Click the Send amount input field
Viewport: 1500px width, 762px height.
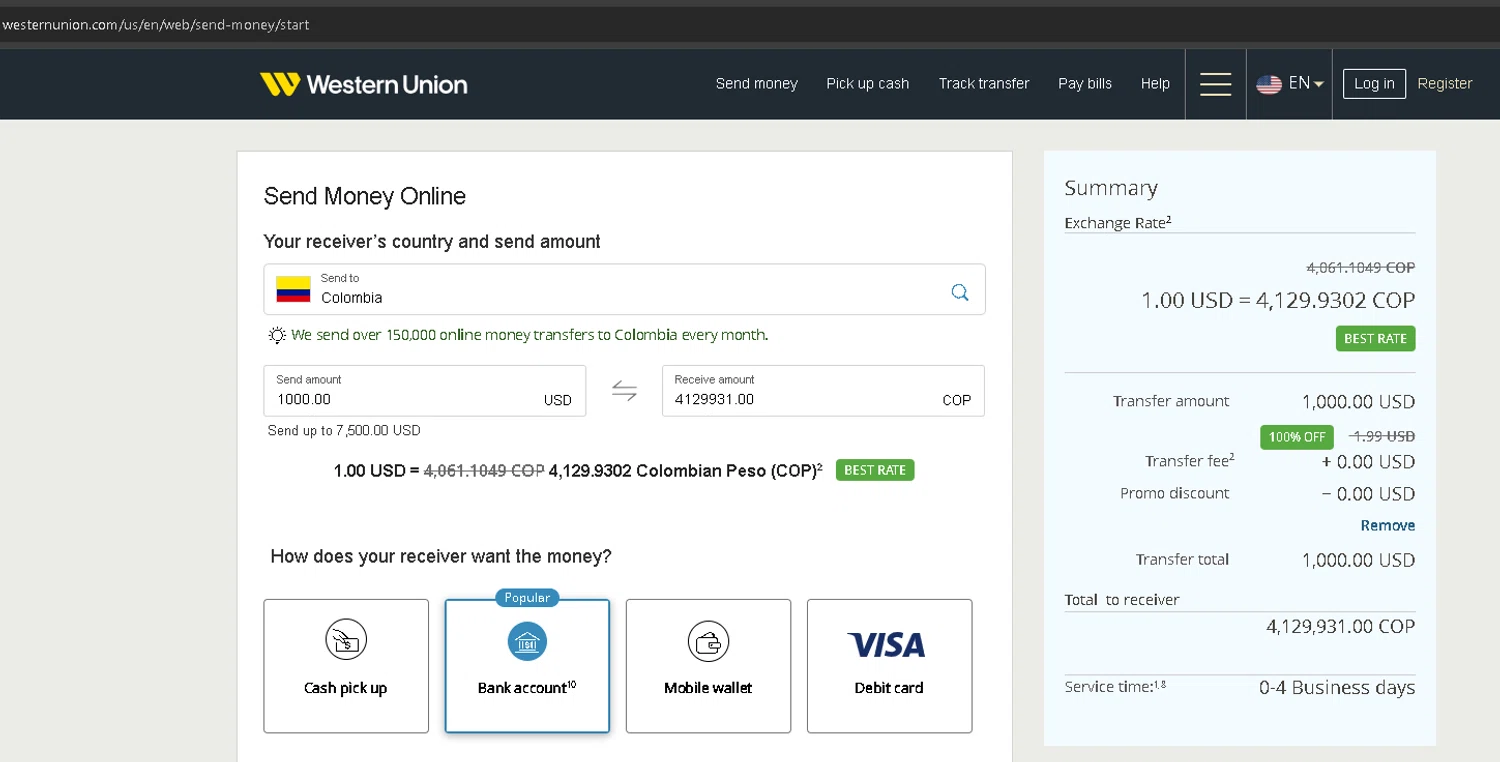[425, 390]
